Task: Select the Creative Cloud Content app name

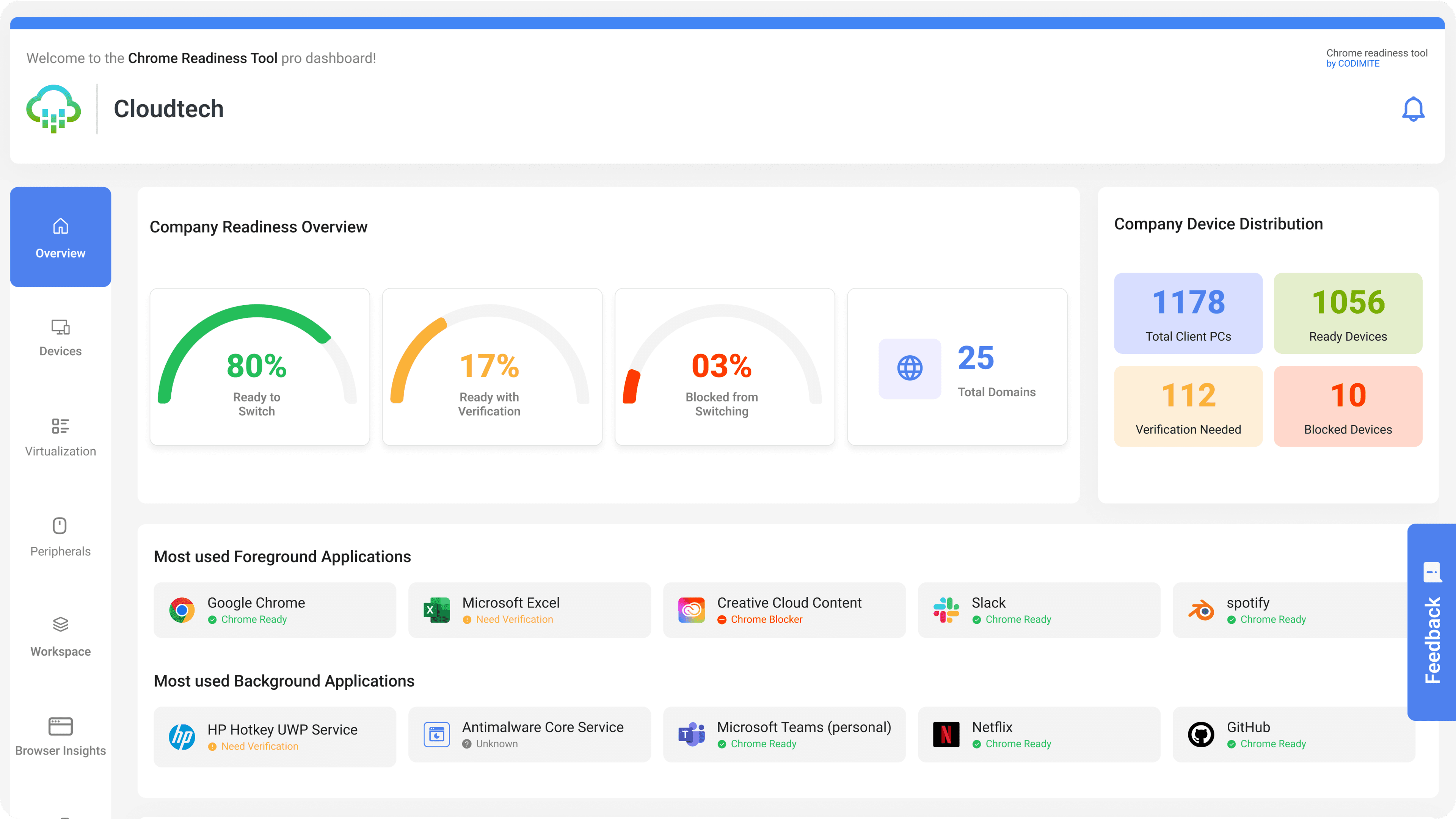Action: (789, 602)
